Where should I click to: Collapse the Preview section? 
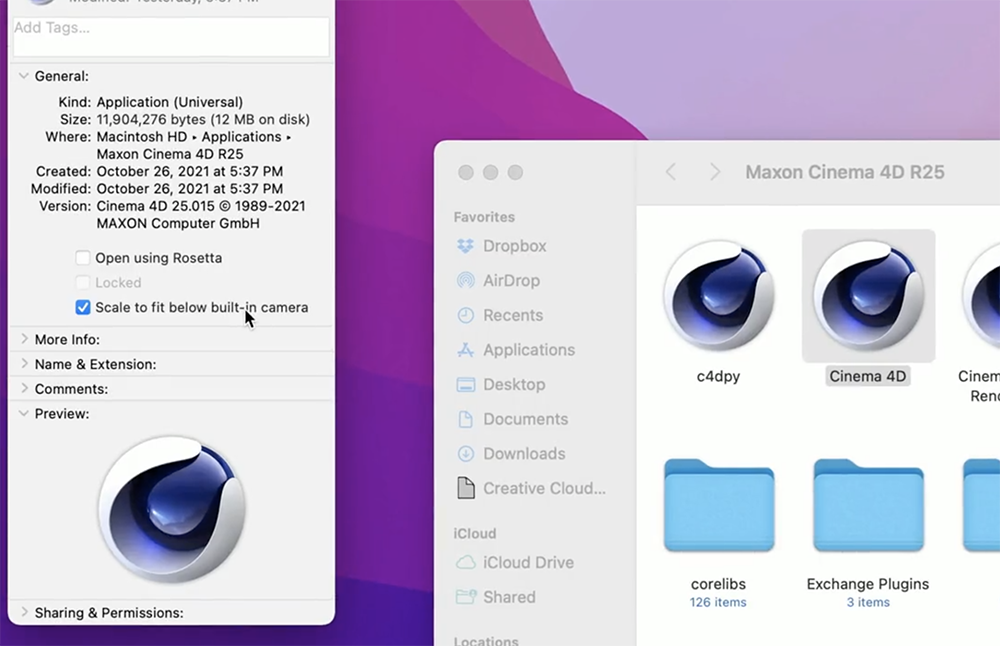click(24, 413)
